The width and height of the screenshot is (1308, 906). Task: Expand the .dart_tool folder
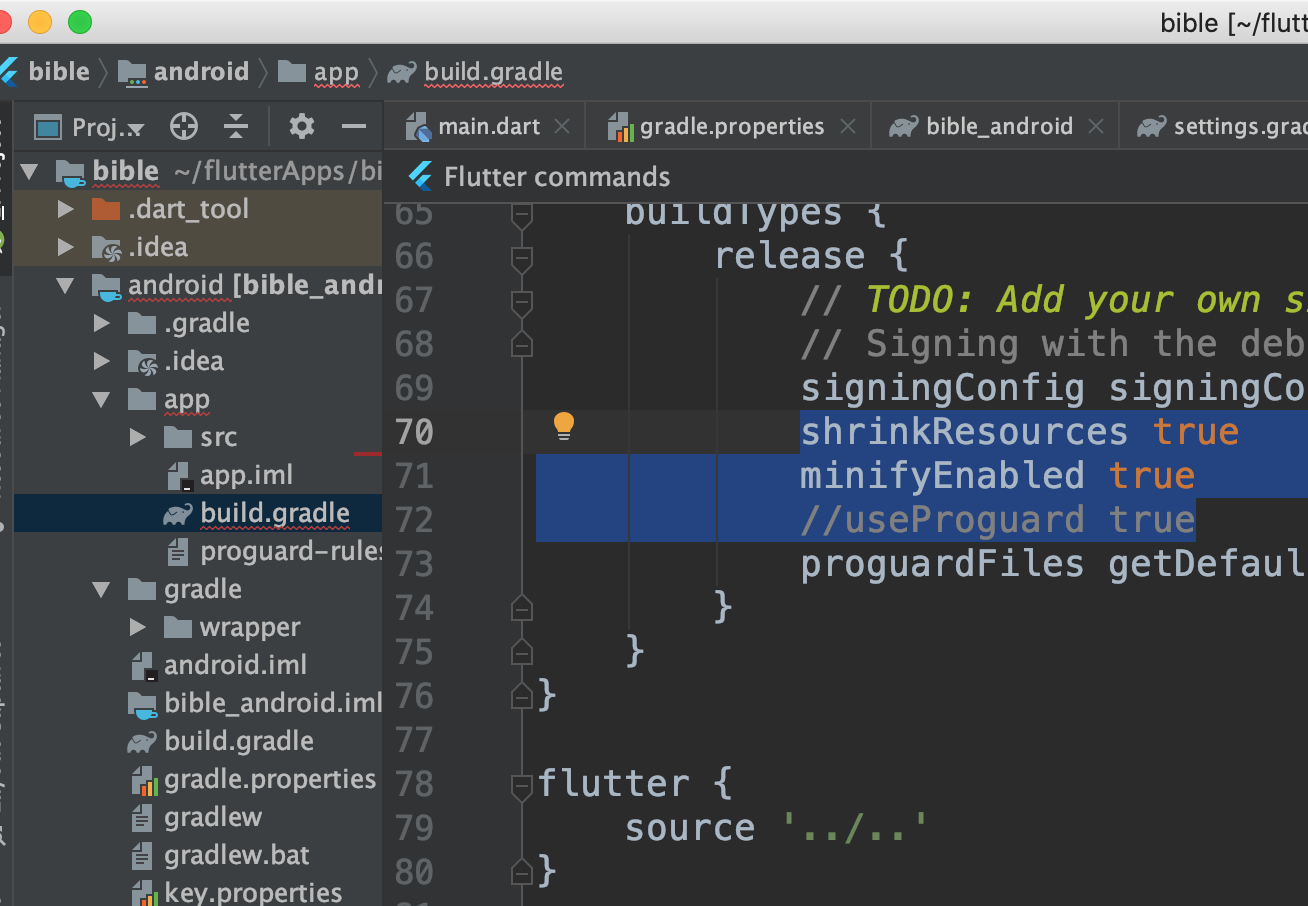(x=66, y=210)
